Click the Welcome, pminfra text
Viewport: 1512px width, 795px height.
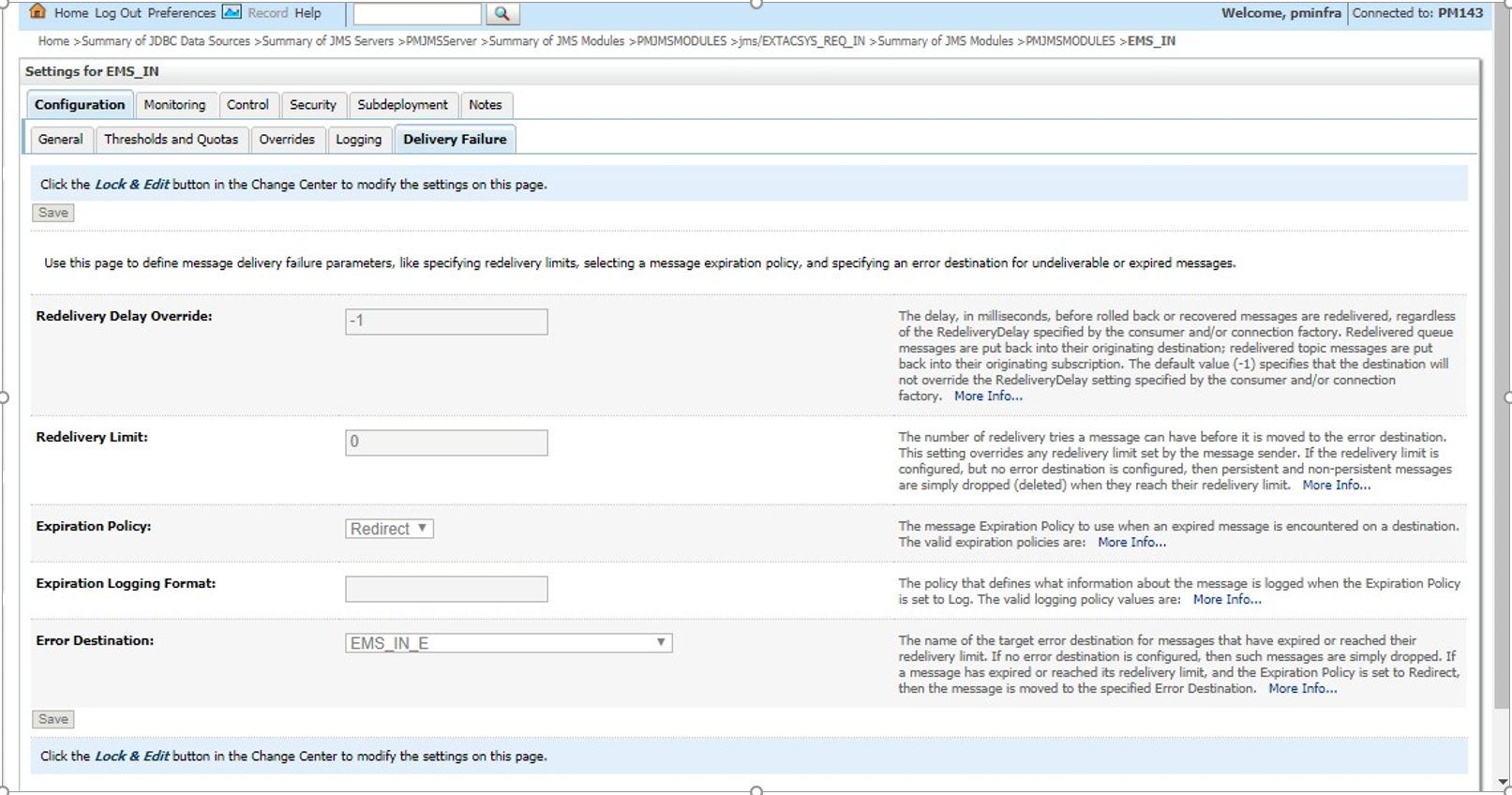(x=1280, y=13)
